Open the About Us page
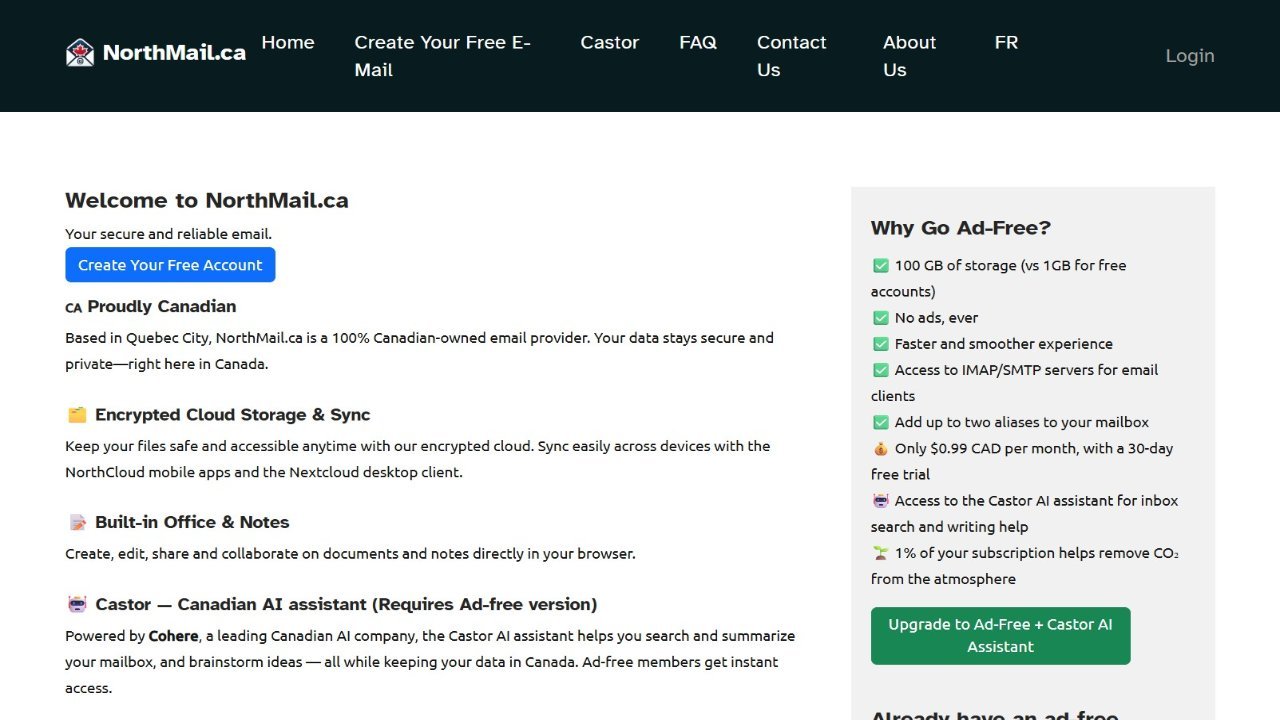Image resolution: width=1280 pixels, height=720 pixels. coord(910,56)
